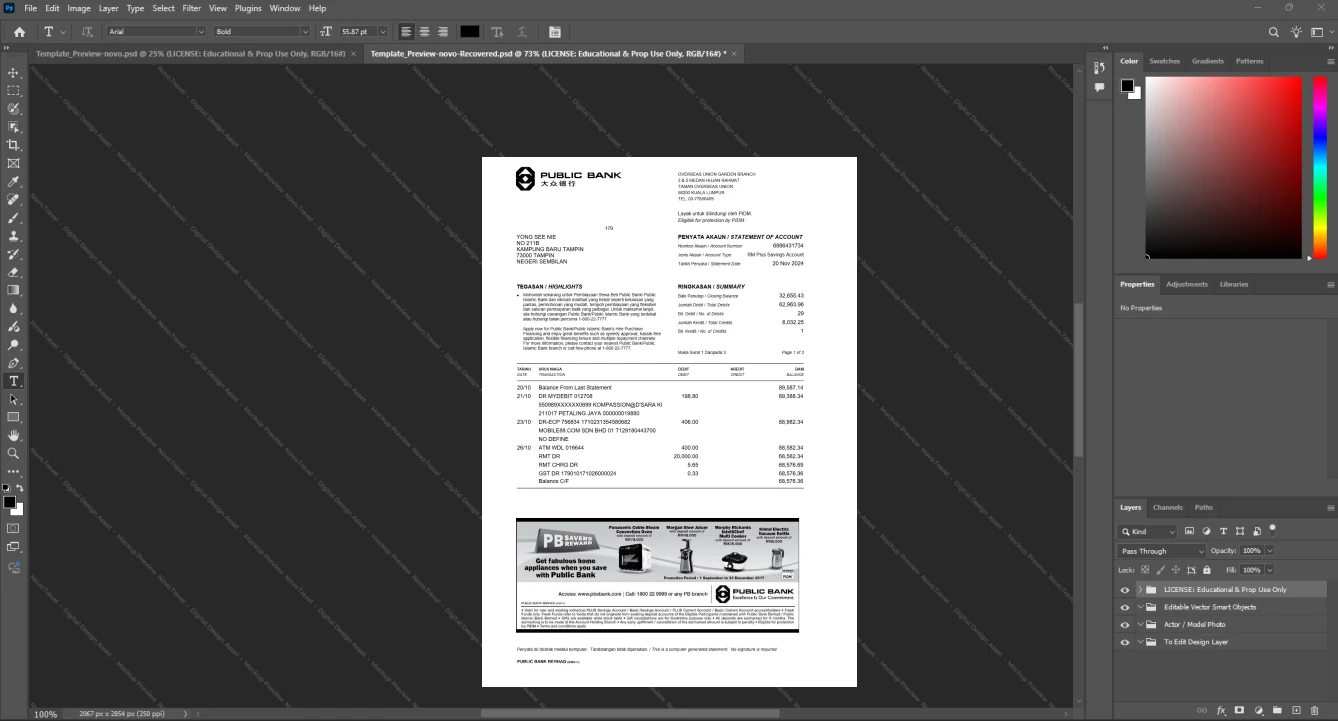Open the Opacity 100% dropdown arrow
1338x721 pixels.
pos(1270,551)
